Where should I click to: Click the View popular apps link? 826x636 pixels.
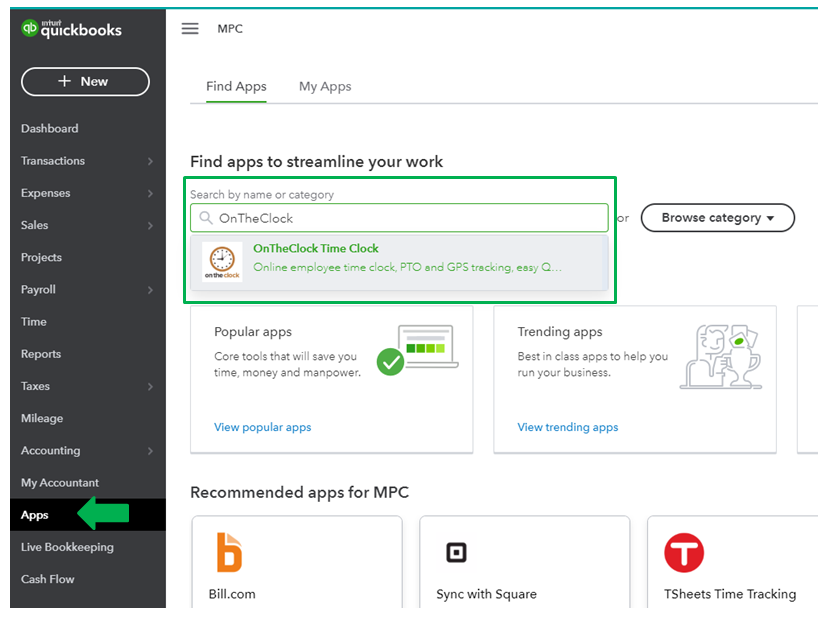coord(262,427)
